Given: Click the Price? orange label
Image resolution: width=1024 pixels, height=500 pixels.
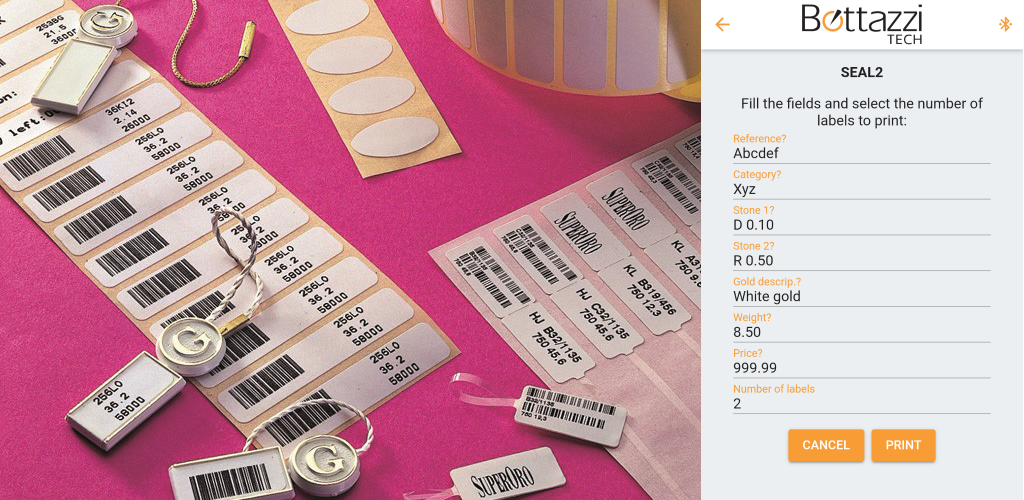Looking at the screenshot, I should tap(748, 353).
